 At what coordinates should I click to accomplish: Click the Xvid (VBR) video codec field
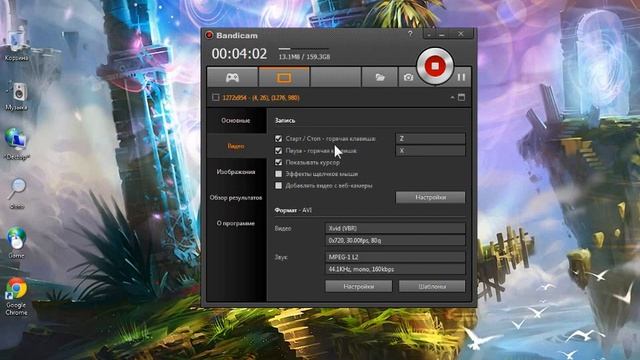coord(395,228)
